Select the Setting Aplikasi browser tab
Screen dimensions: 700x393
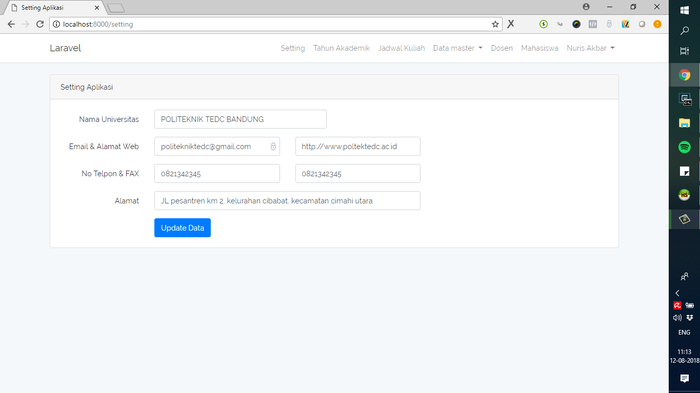54,8
